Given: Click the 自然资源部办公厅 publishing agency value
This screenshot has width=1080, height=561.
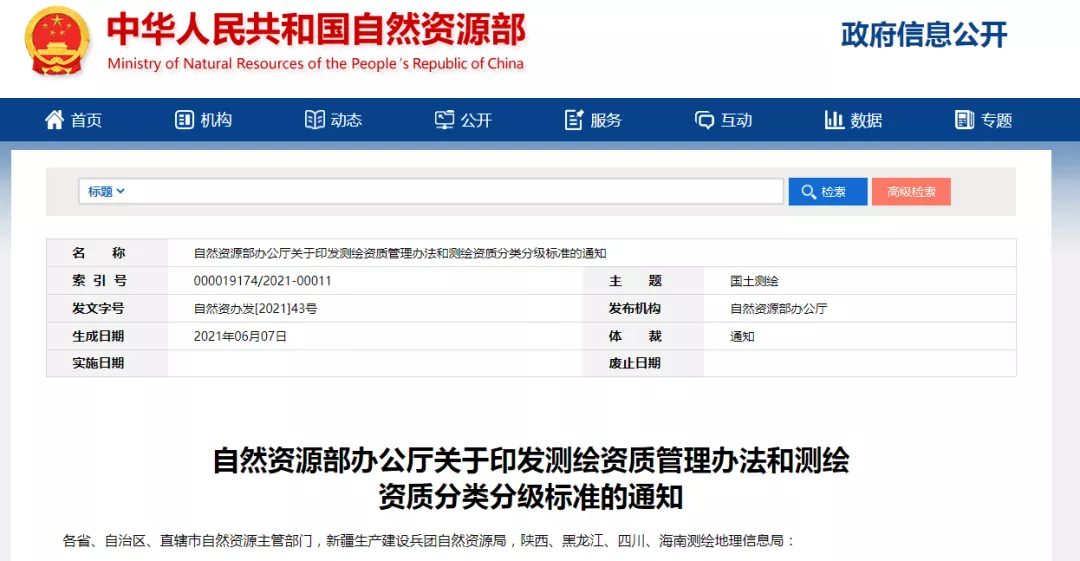Looking at the screenshot, I should tap(778, 309).
